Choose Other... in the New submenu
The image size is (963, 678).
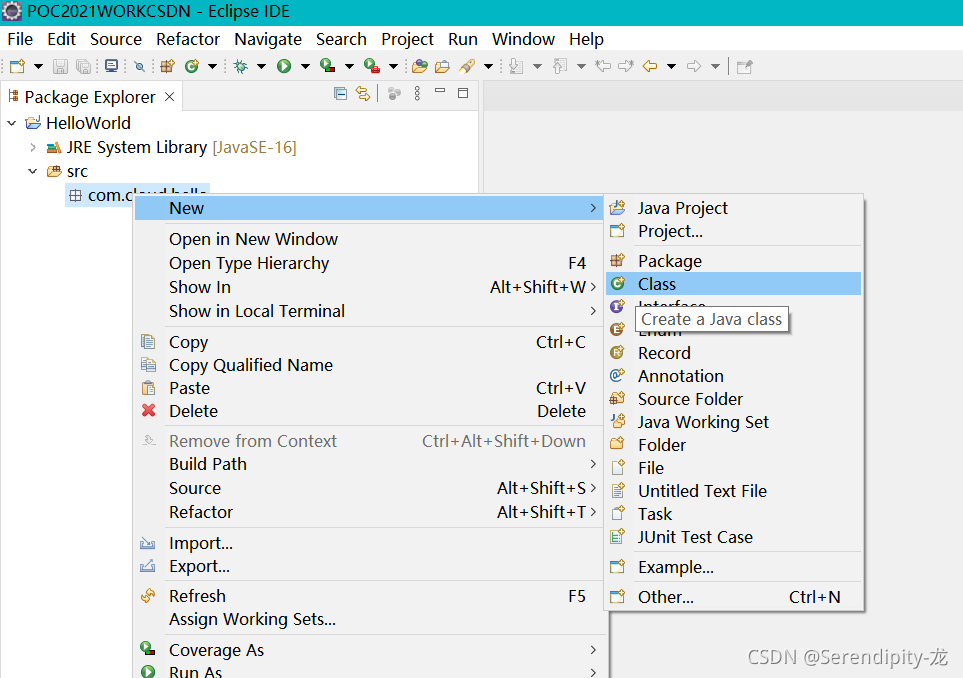coord(733,597)
